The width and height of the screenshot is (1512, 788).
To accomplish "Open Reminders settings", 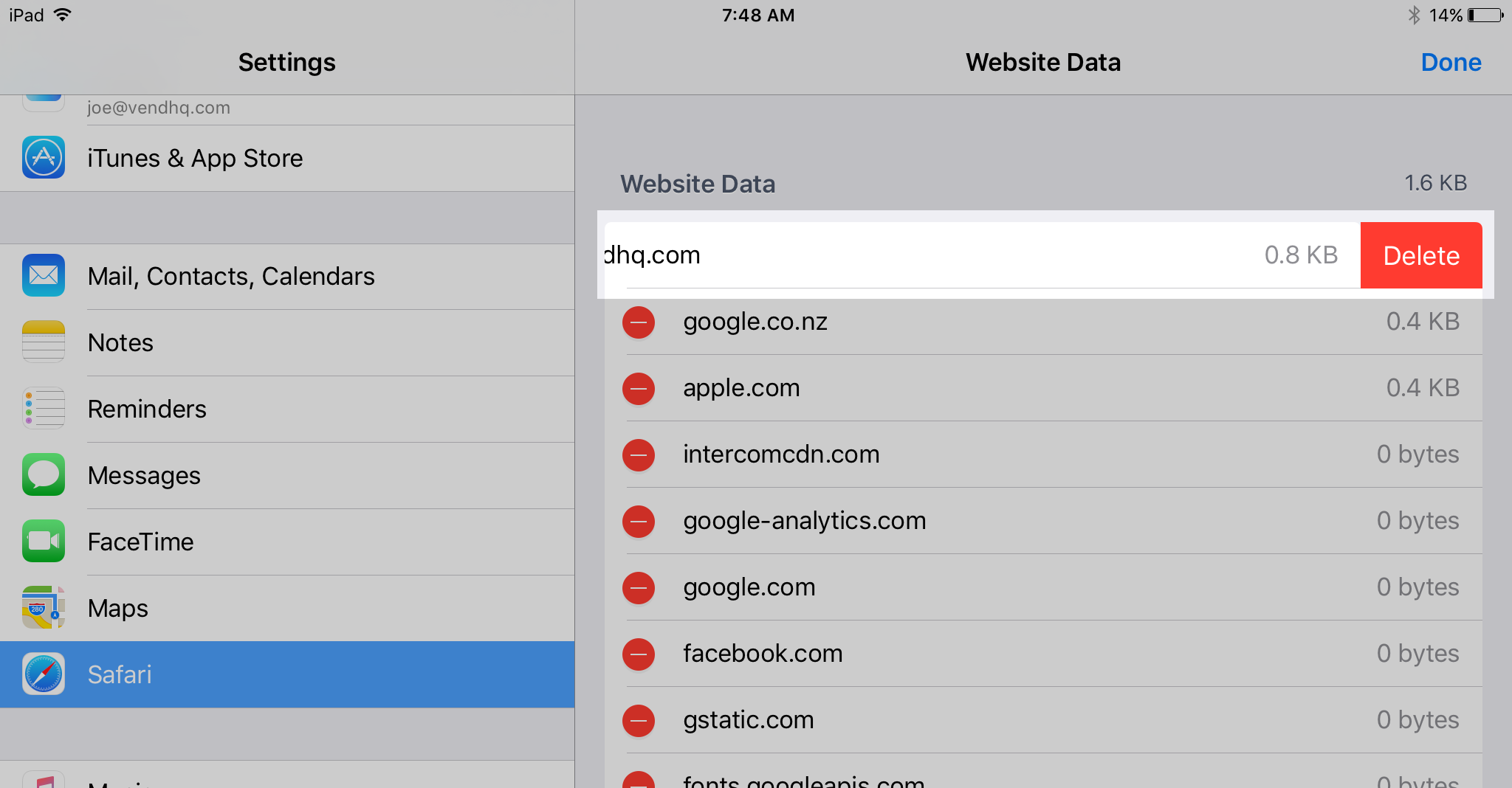I will pyautogui.click(x=287, y=409).
